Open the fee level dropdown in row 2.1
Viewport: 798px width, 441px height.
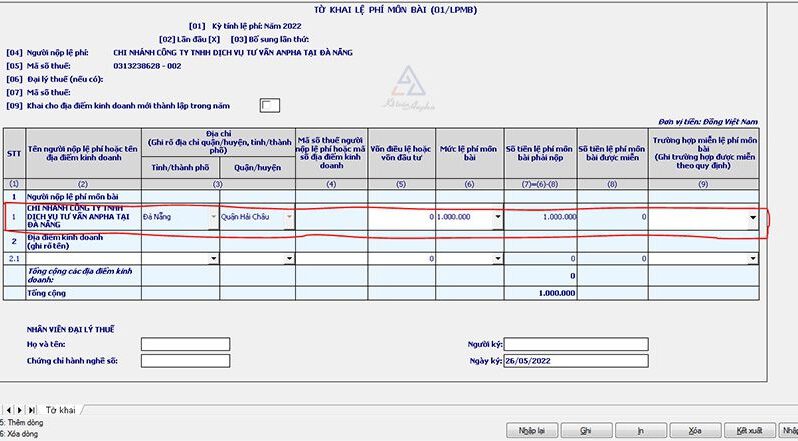497,259
